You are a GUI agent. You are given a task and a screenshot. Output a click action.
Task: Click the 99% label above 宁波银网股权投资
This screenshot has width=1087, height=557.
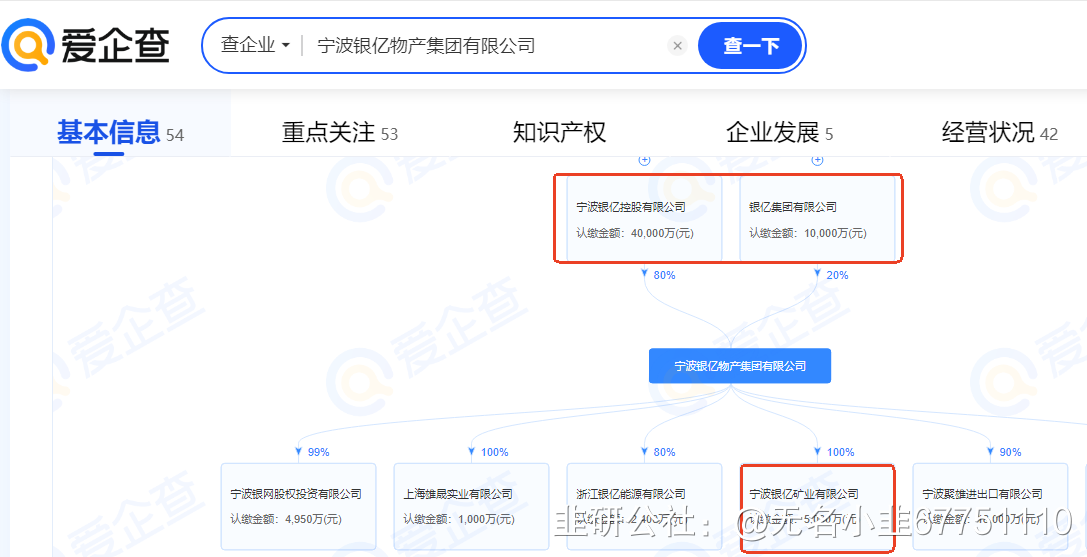(x=318, y=452)
